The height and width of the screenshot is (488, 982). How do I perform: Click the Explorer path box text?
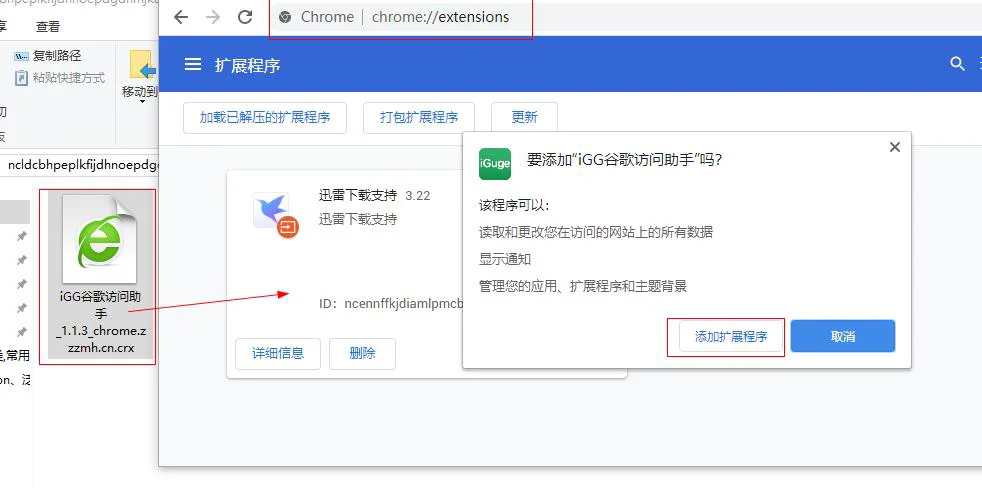(x=83, y=165)
